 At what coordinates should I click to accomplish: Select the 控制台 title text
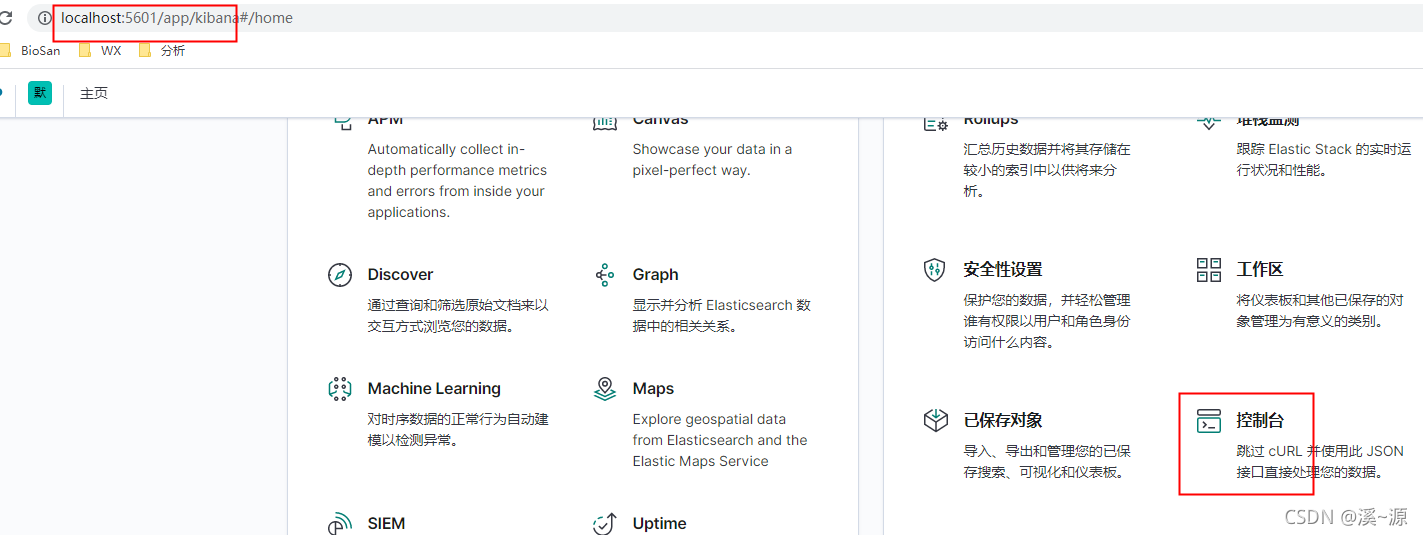1260,420
